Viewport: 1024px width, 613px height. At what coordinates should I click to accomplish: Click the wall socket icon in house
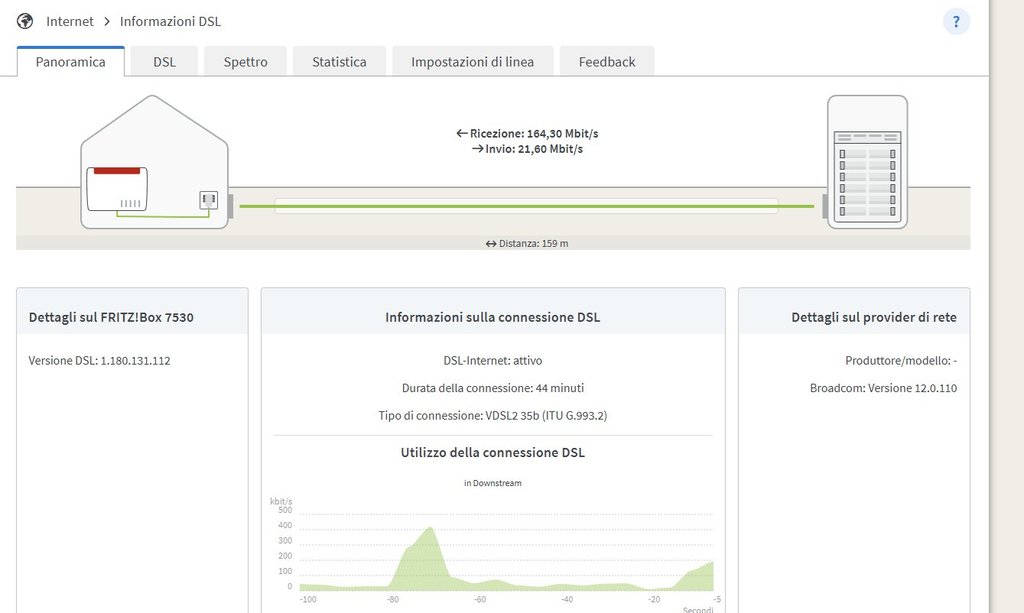[x=209, y=200]
